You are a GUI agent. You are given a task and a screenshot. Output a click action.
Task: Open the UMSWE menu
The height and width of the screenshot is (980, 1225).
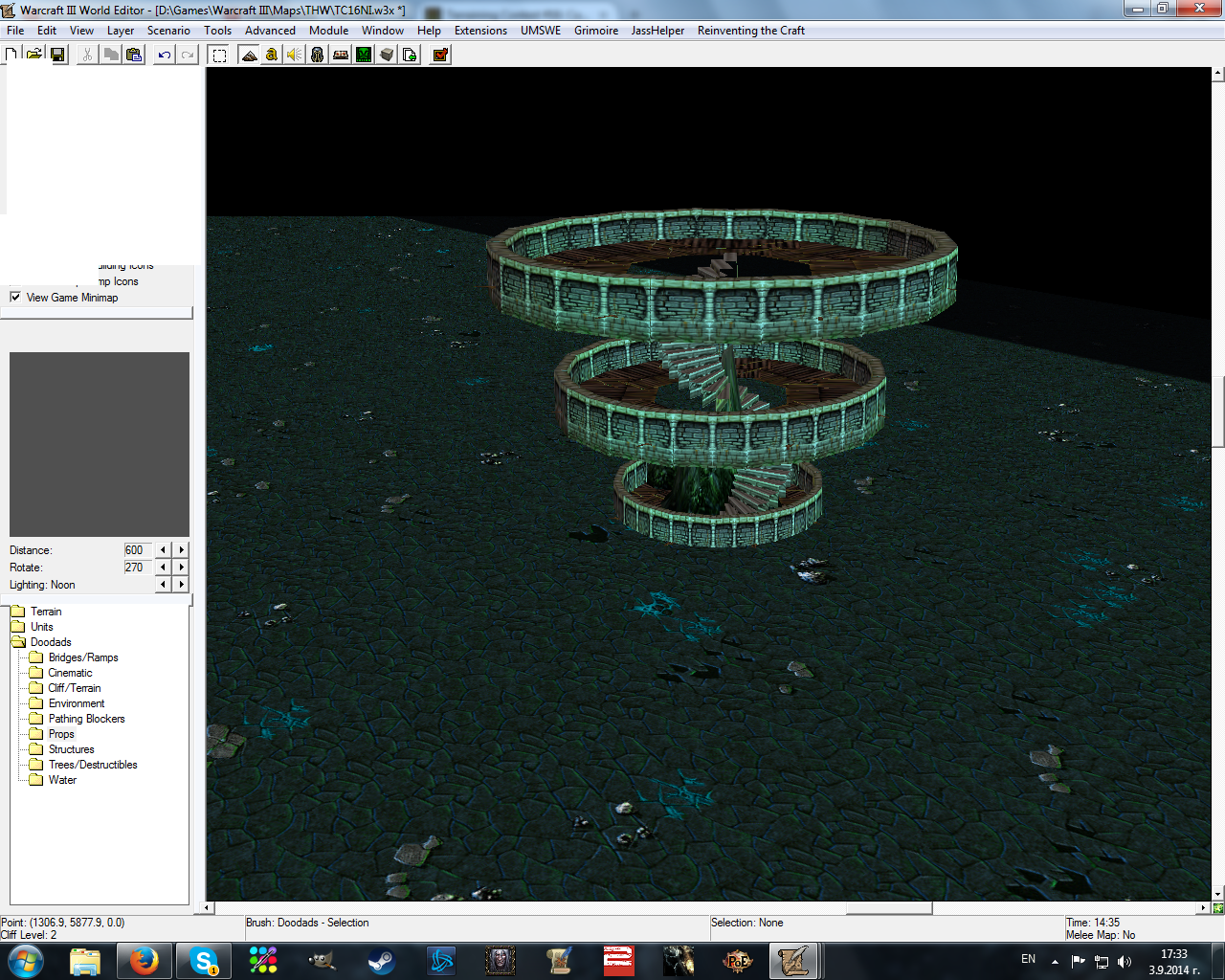click(x=541, y=31)
